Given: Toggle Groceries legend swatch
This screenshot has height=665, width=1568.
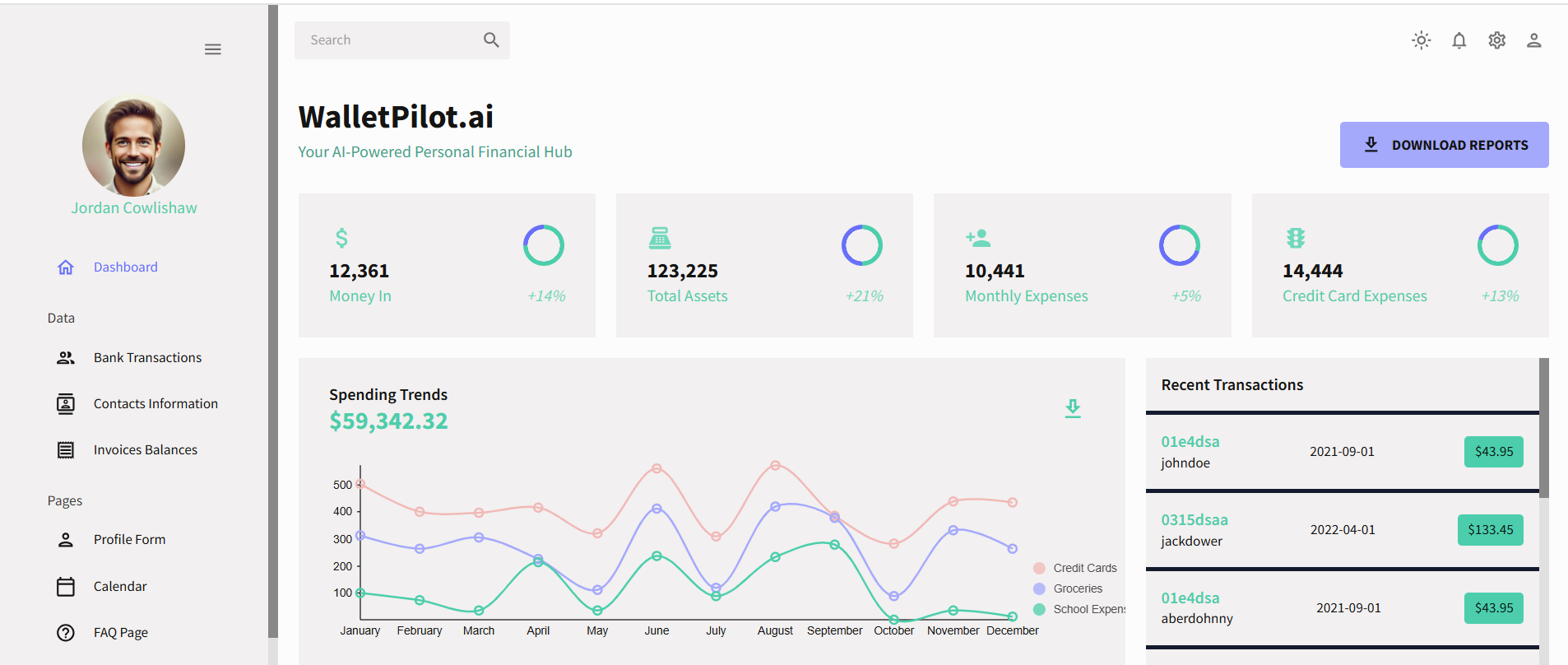Looking at the screenshot, I should [x=1039, y=589].
